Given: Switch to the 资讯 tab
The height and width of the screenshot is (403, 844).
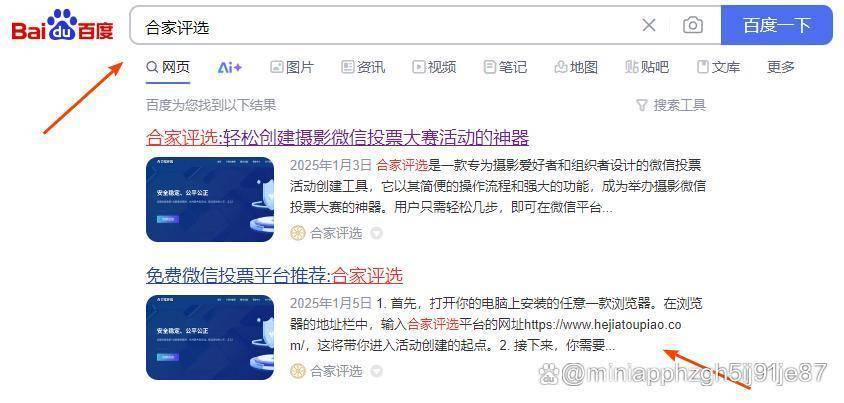Looking at the screenshot, I should click(363, 67).
